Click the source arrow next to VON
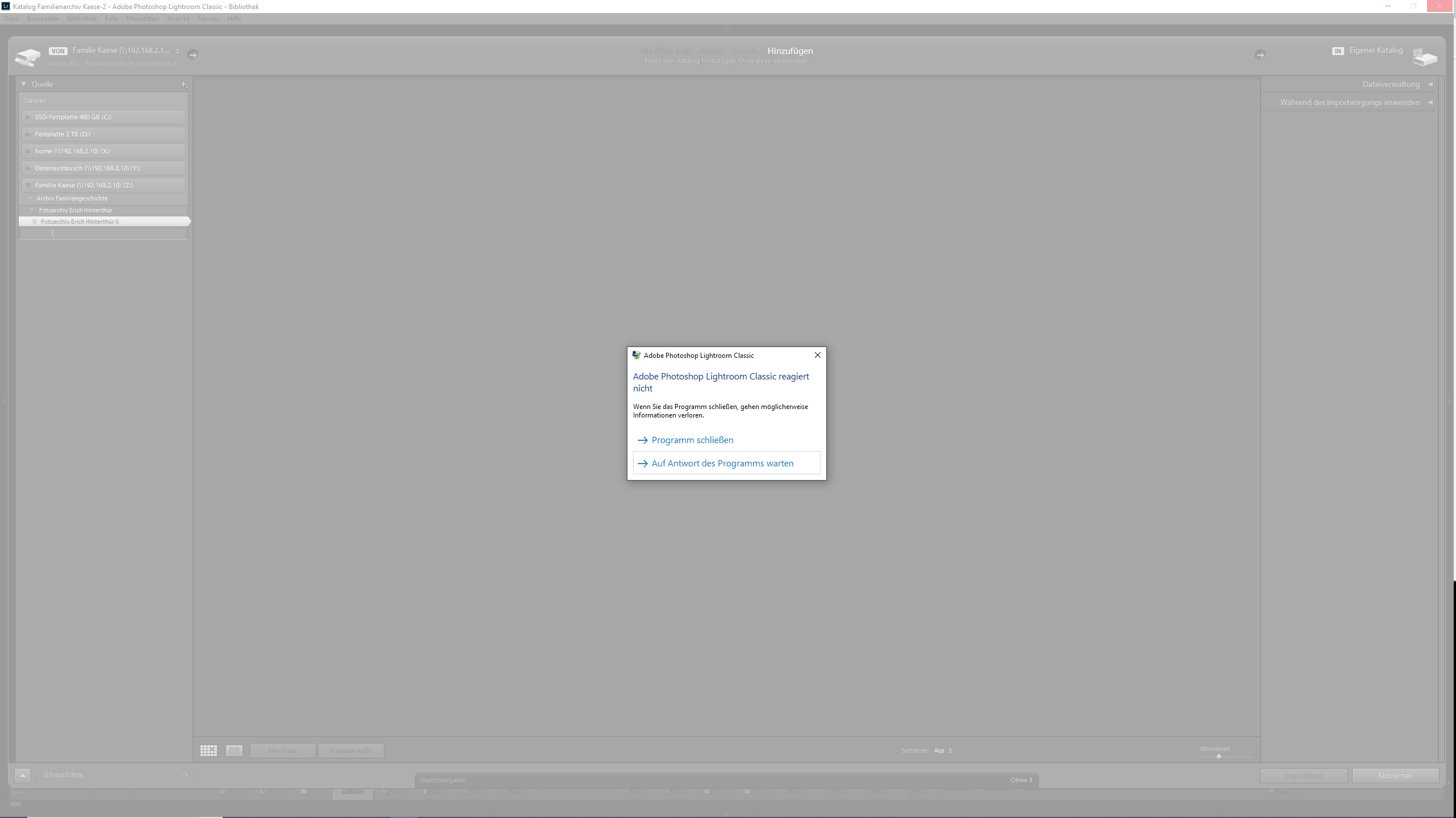 click(193, 55)
